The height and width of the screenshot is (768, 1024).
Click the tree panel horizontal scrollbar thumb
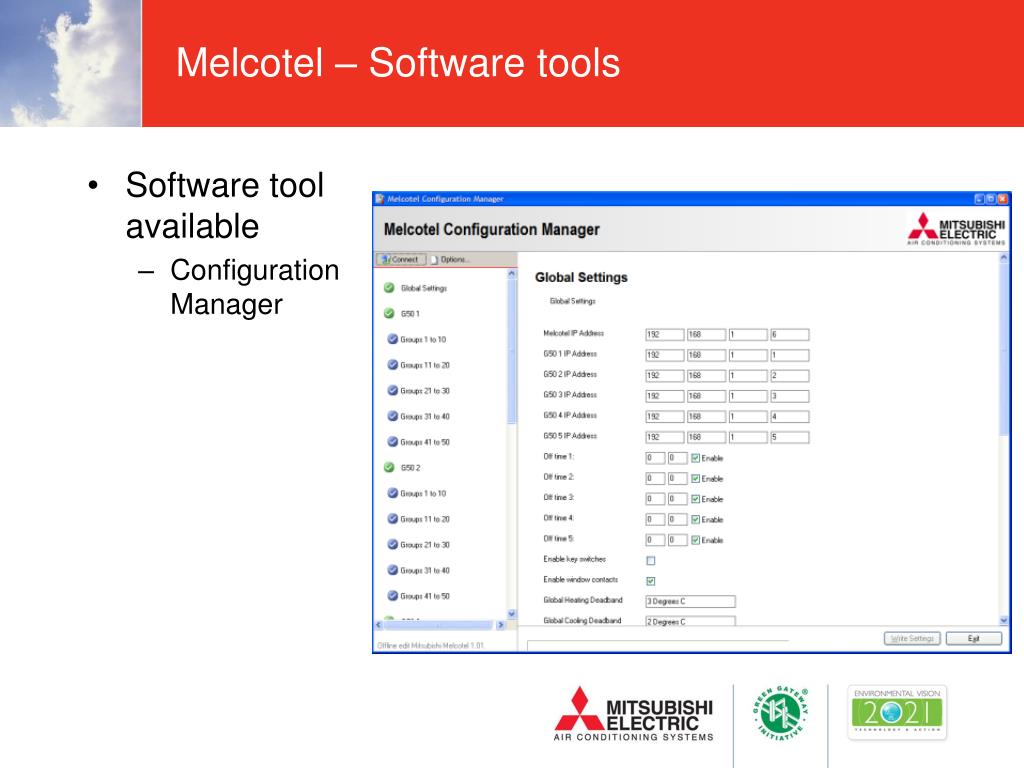coord(438,625)
